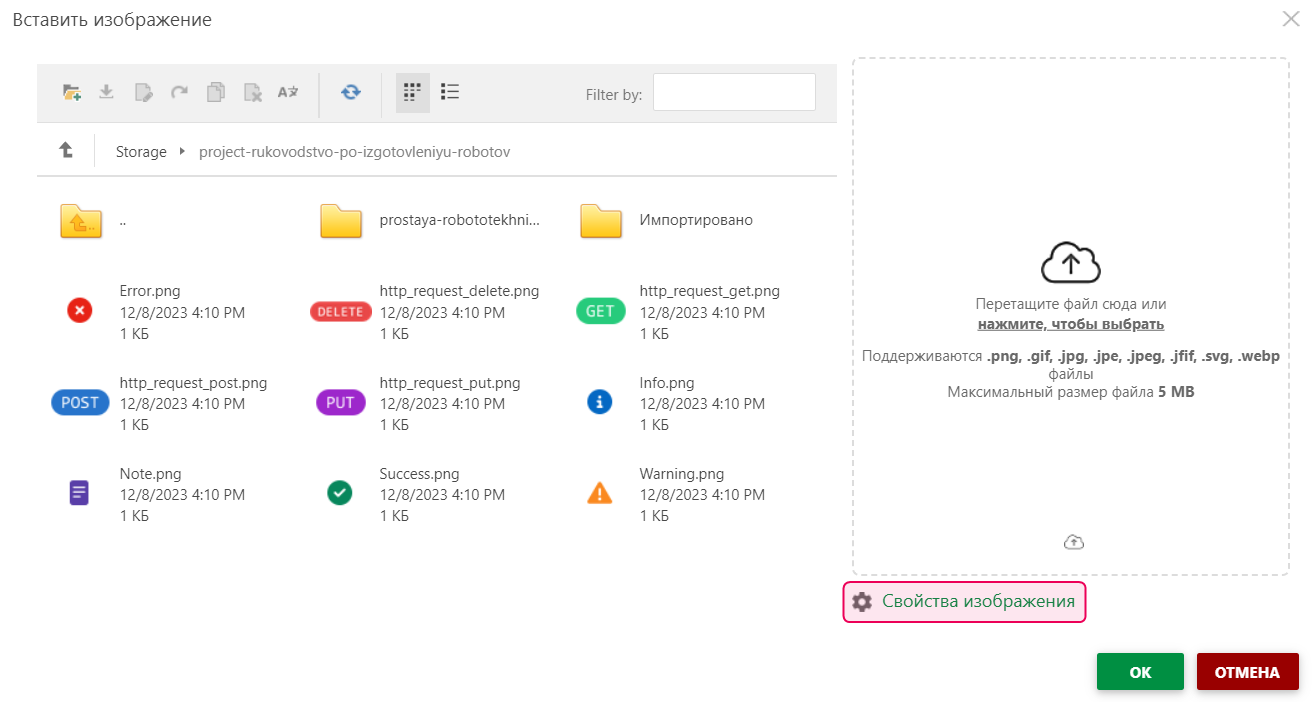Click the Filter by text field

[734, 92]
